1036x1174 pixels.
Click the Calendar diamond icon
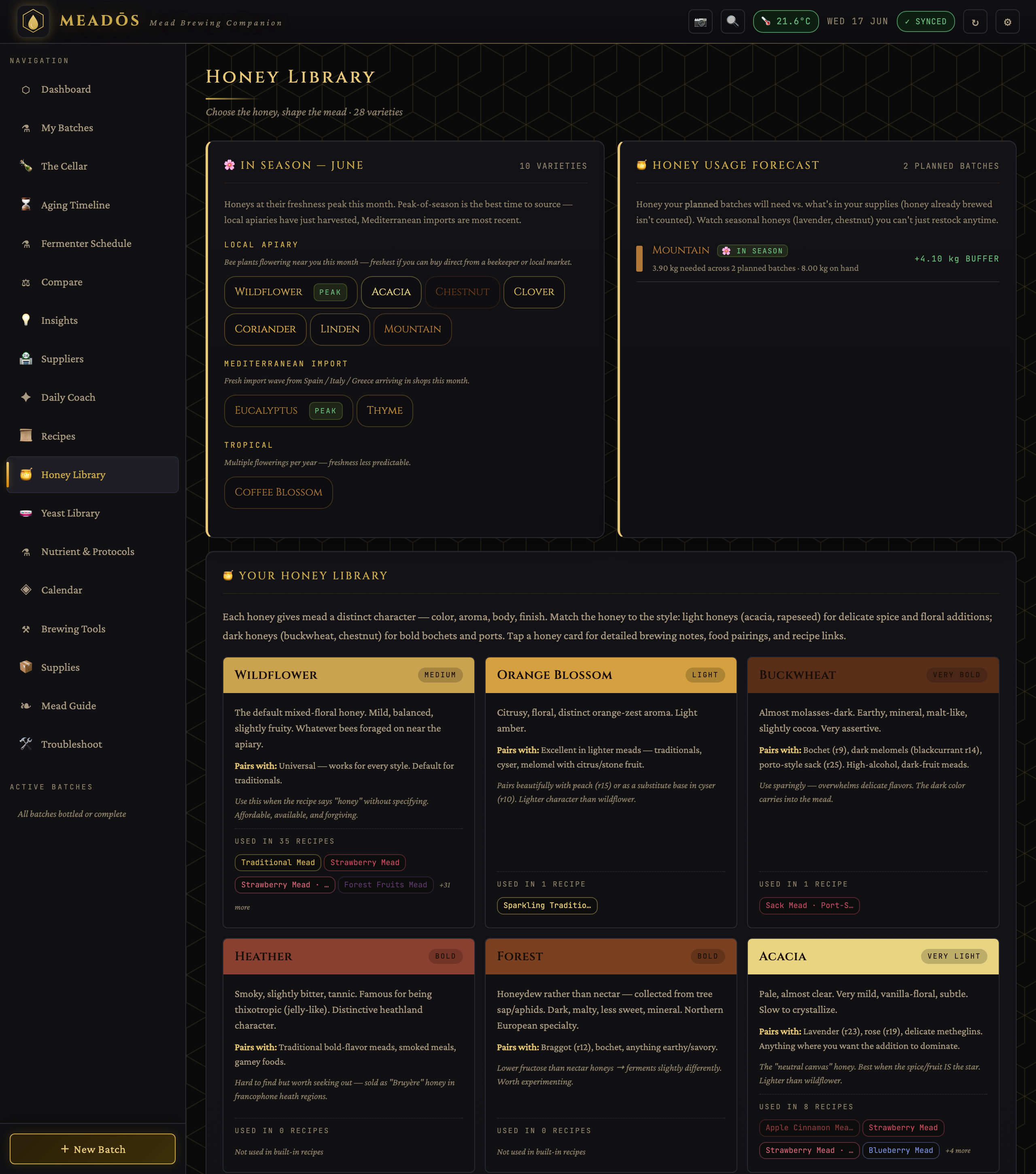coord(26,590)
